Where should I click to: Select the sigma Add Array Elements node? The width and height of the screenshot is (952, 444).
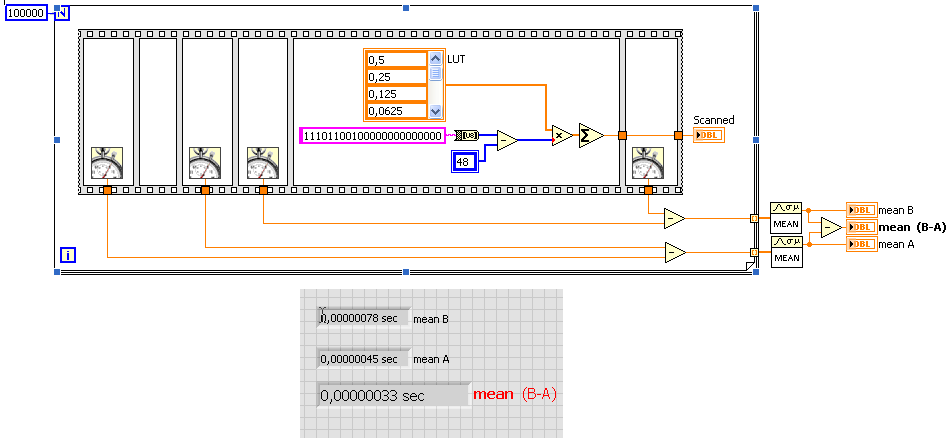click(x=591, y=136)
